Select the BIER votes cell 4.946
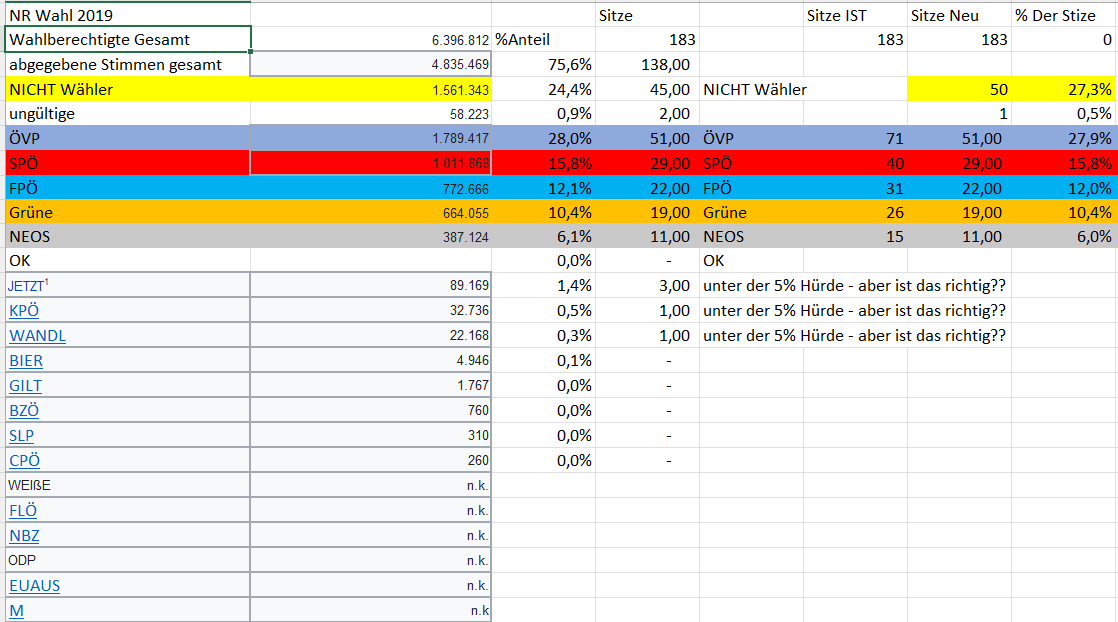Screen dimensions: 1118x622 (371, 360)
